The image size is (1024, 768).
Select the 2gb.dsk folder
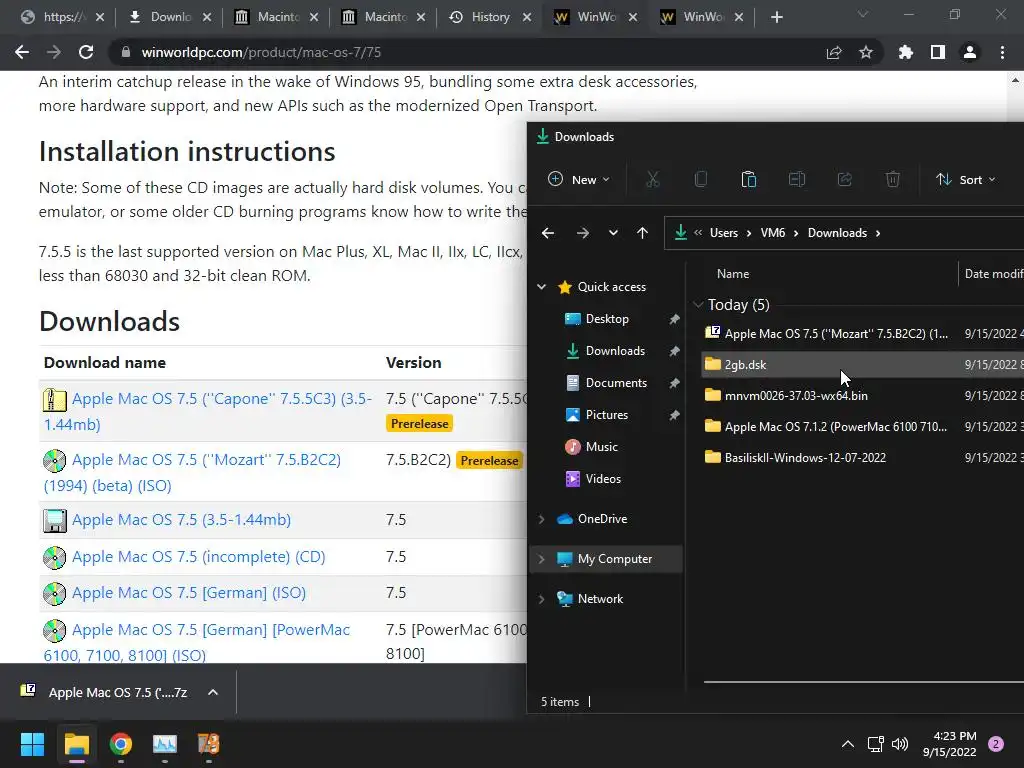pos(862,364)
